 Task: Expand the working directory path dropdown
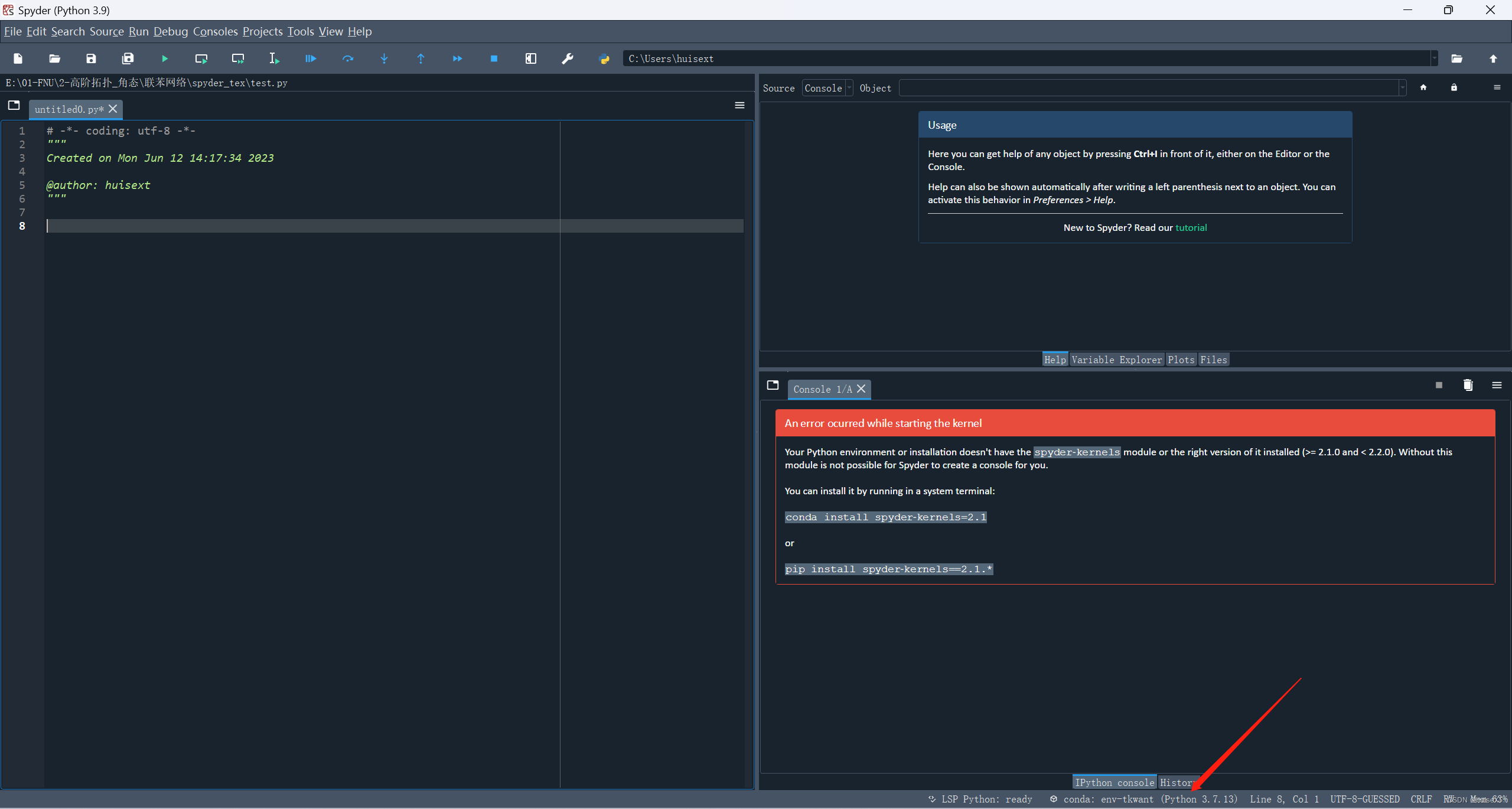coord(1434,58)
